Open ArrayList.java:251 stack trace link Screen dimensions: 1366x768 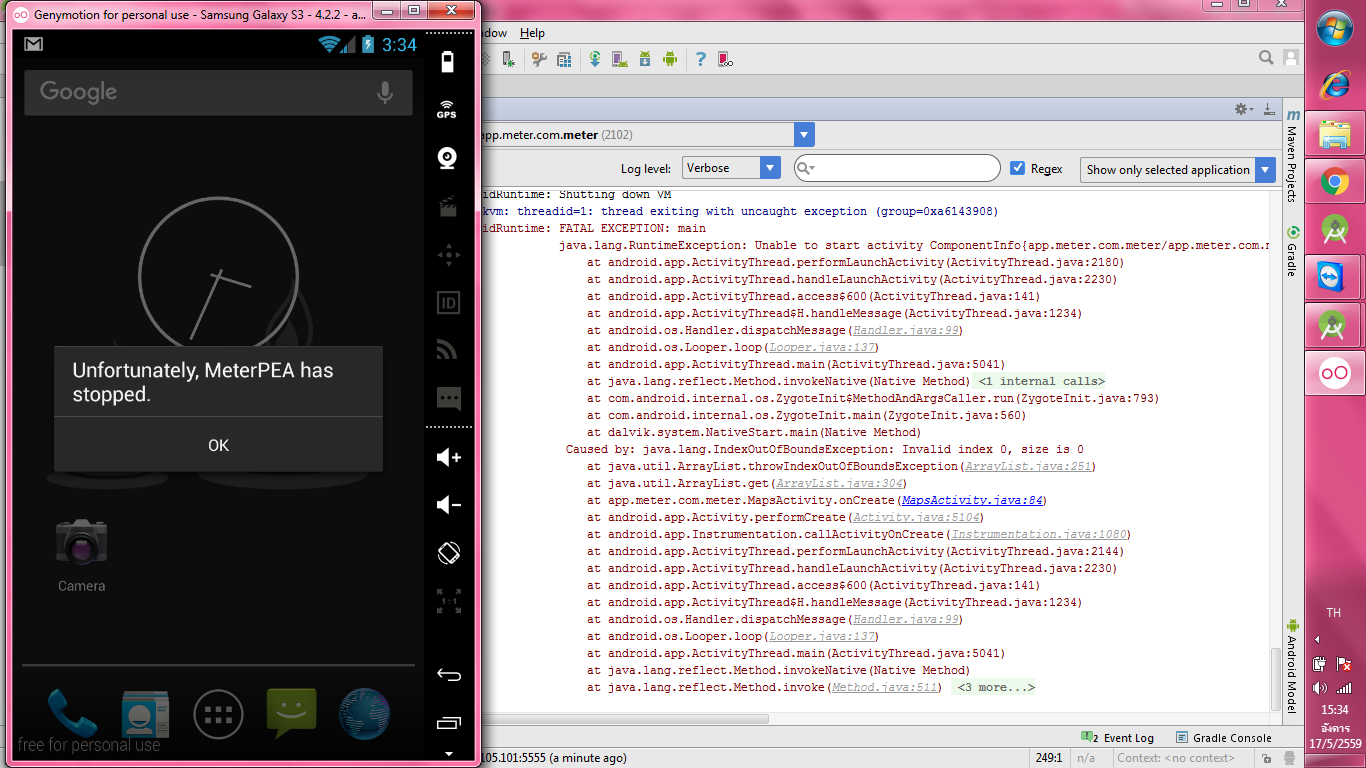[x=1028, y=466]
